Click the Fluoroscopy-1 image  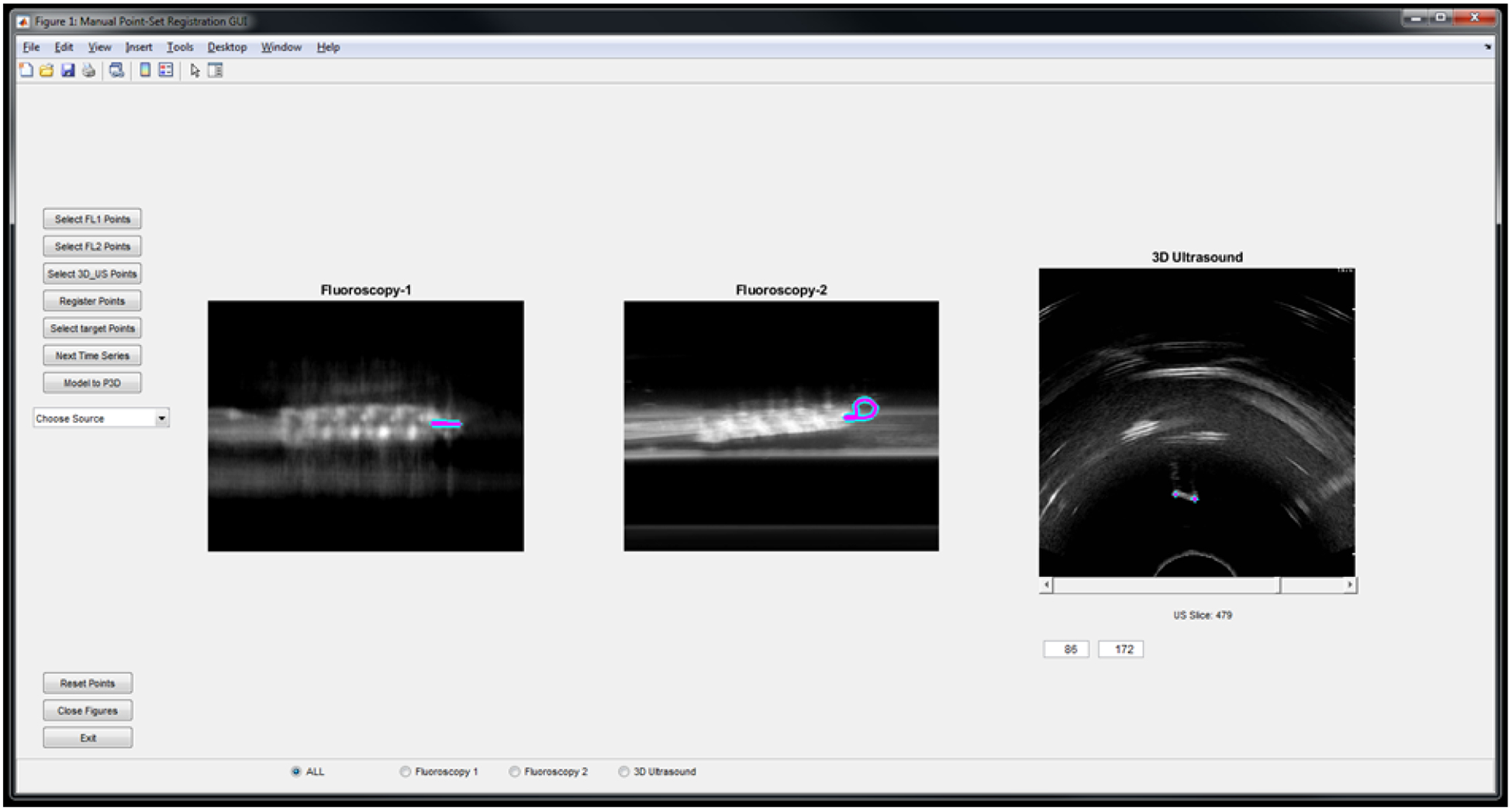coord(366,426)
